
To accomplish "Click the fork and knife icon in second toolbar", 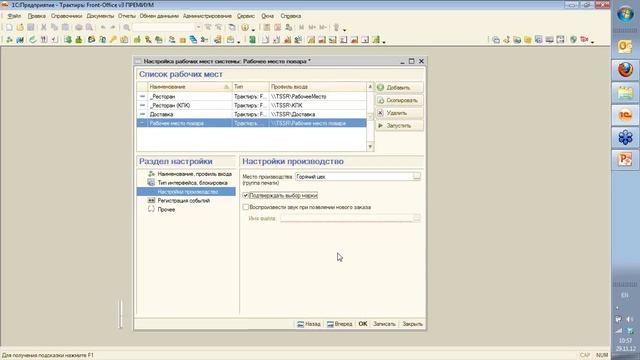I will point(44,40).
